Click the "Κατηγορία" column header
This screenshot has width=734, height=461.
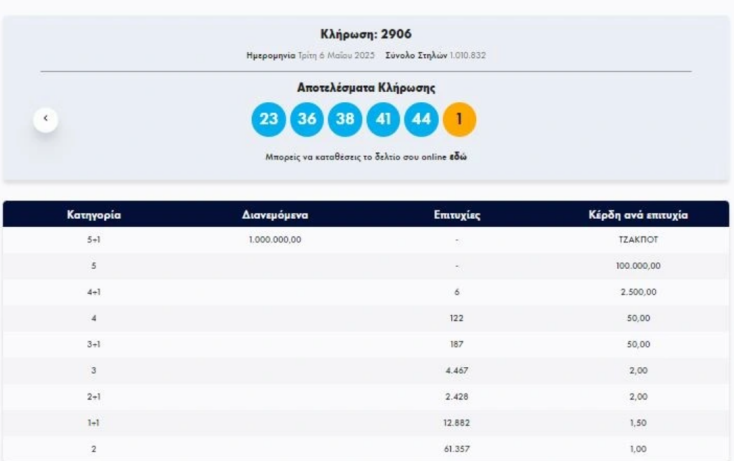(x=94, y=215)
